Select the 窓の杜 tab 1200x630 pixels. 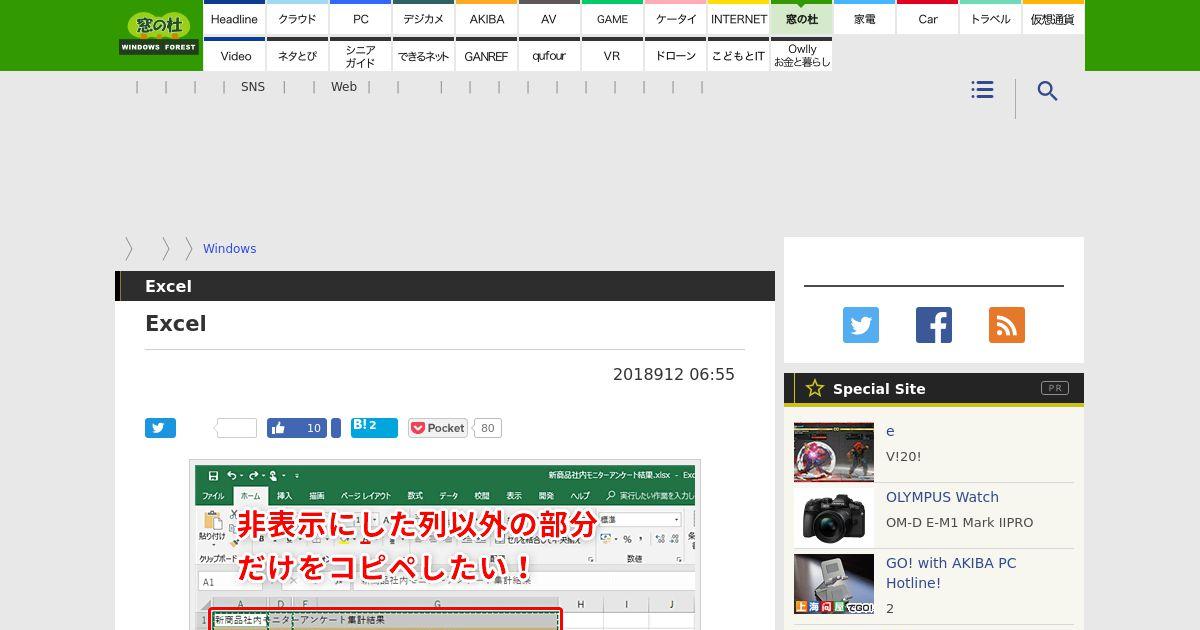click(x=801, y=18)
